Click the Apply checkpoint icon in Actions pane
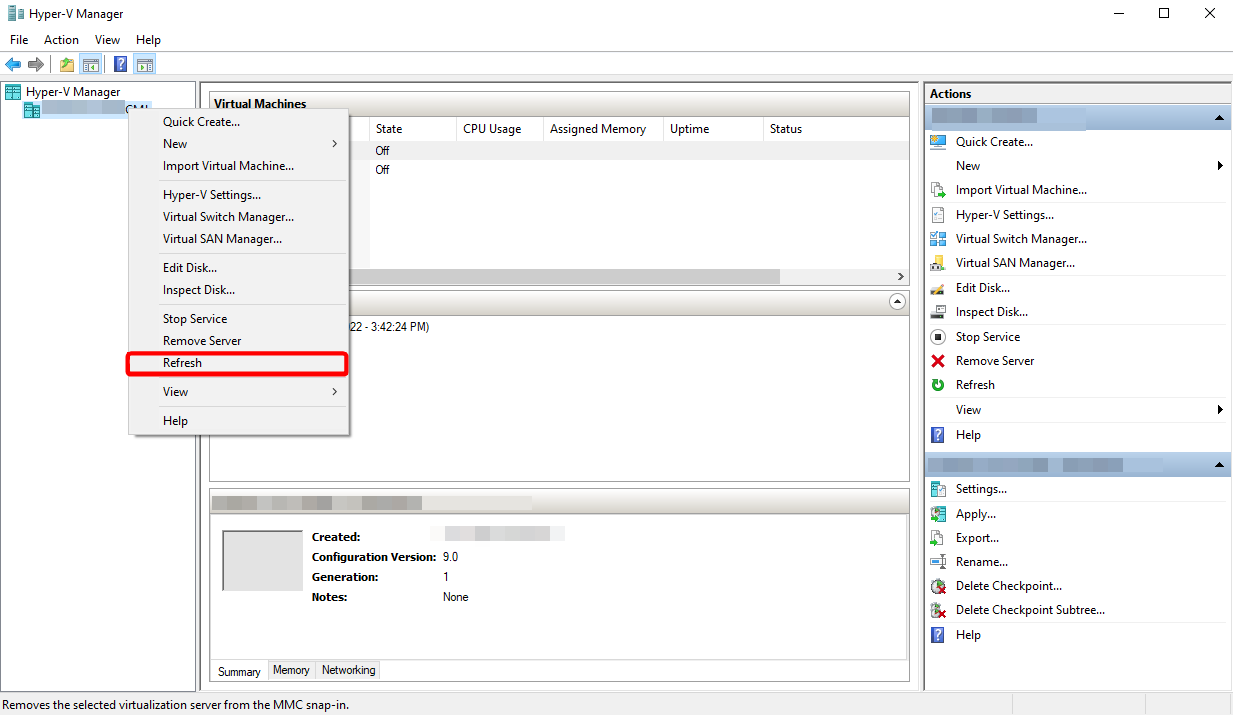Screen dimensions: 1233x715 point(938,514)
